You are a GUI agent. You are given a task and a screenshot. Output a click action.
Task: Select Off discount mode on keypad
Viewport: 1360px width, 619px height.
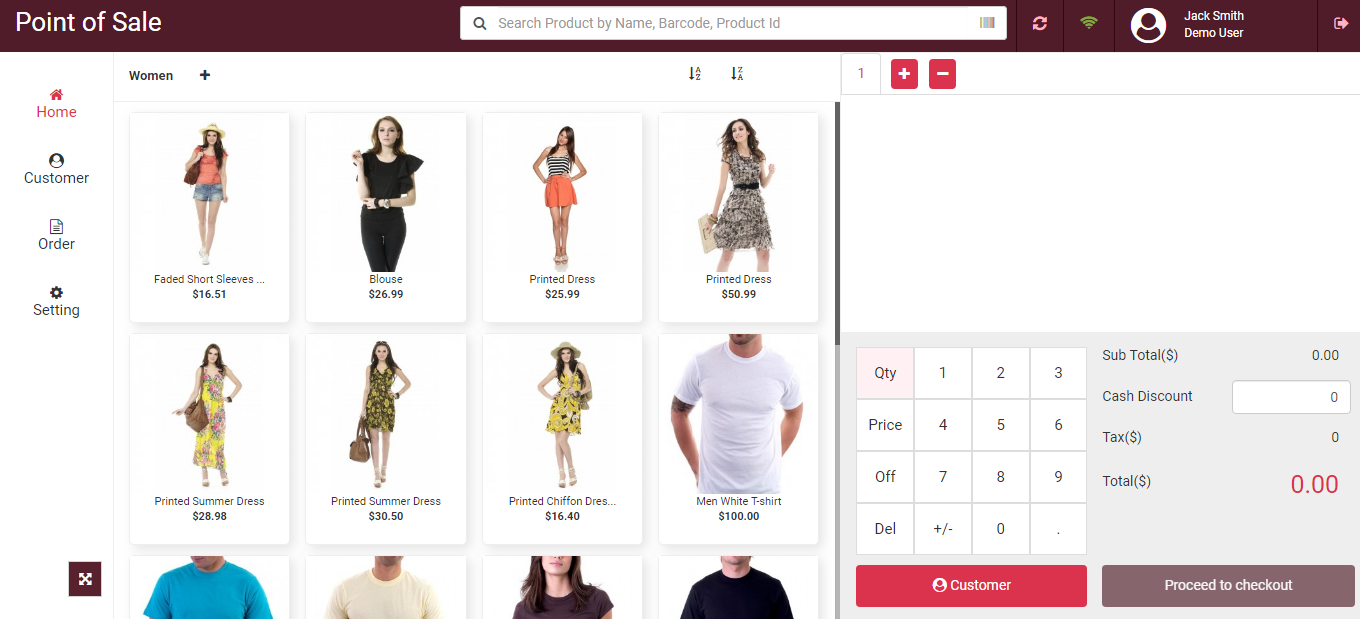tap(885, 477)
